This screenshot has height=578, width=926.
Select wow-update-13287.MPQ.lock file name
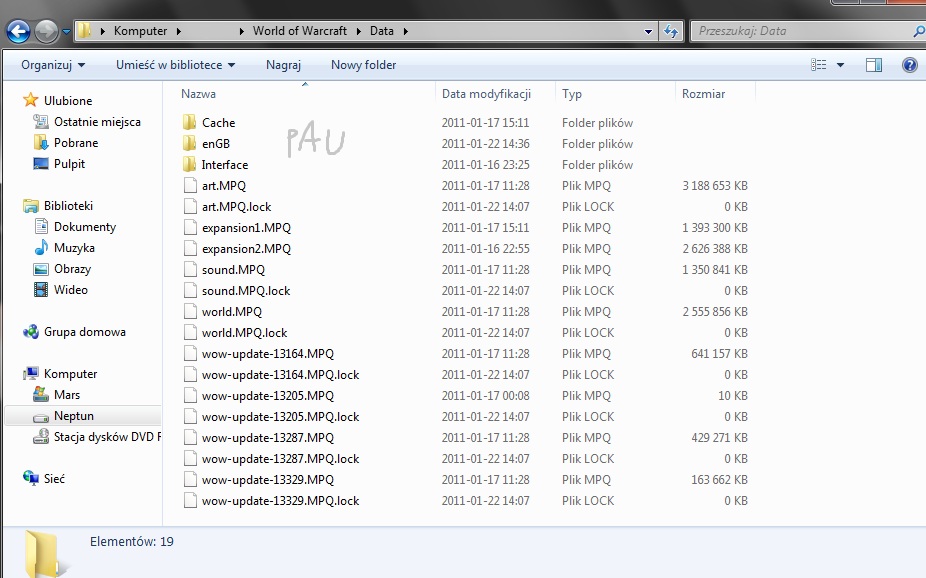(281, 459)
